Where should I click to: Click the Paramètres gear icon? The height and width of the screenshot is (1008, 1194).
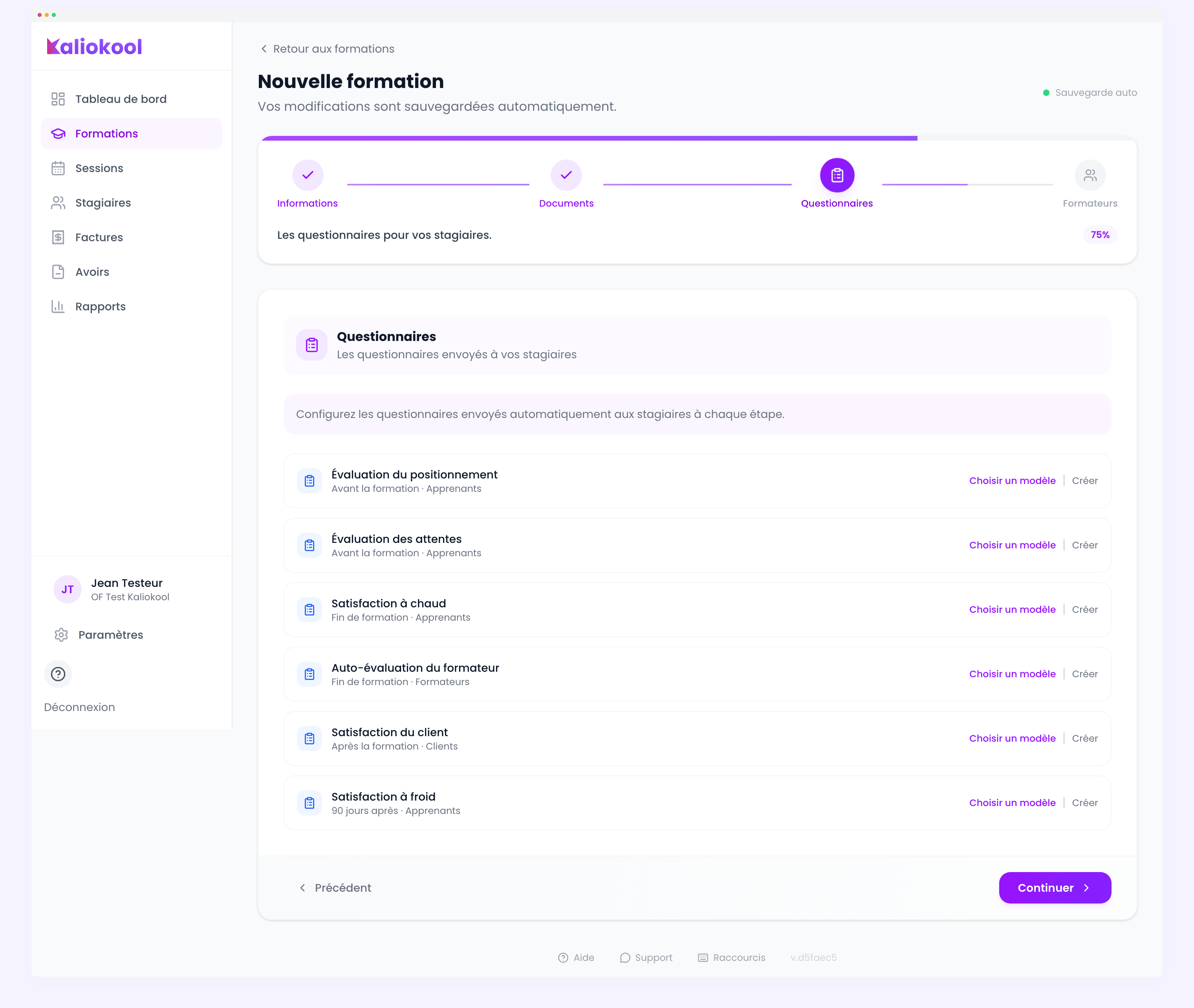click(61, 635)
